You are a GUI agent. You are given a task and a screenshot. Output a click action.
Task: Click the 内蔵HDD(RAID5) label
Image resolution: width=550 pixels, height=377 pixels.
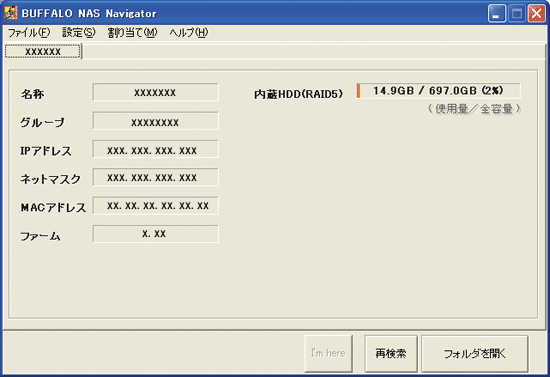click(299, 94)
